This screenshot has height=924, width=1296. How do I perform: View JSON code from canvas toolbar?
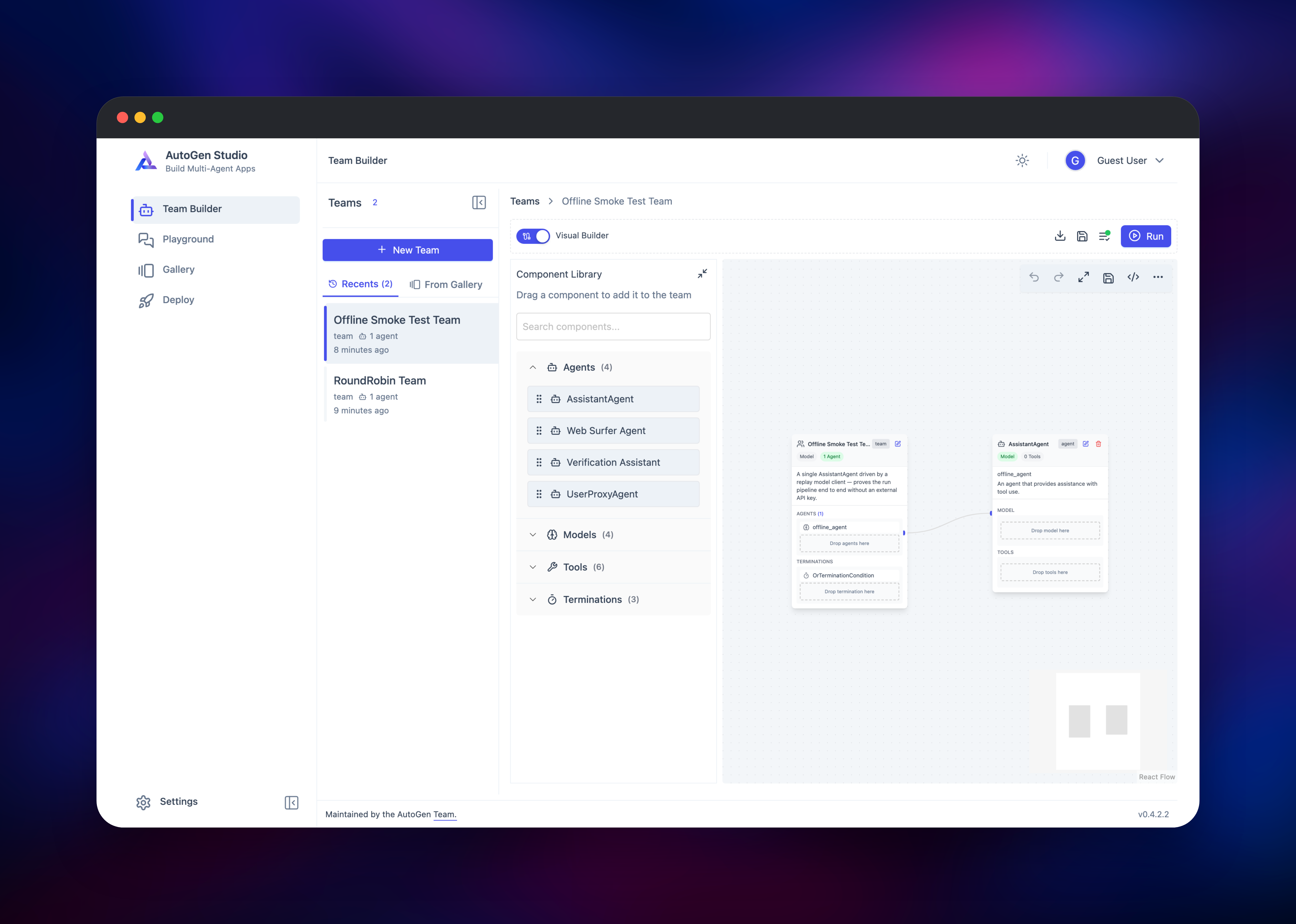(x=1133, y=277)
